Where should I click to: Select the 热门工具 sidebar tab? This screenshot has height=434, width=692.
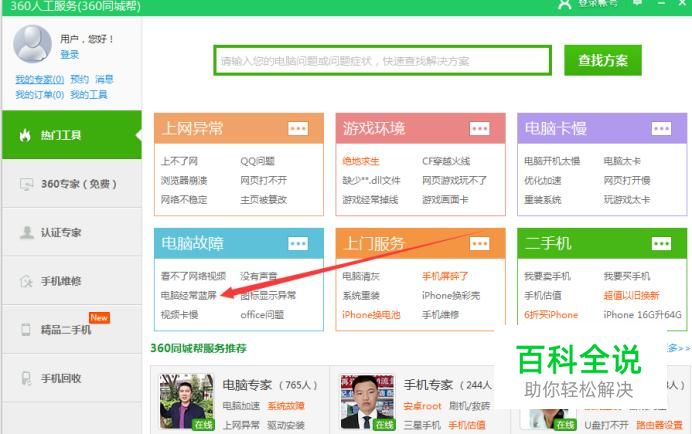(72, 135)
